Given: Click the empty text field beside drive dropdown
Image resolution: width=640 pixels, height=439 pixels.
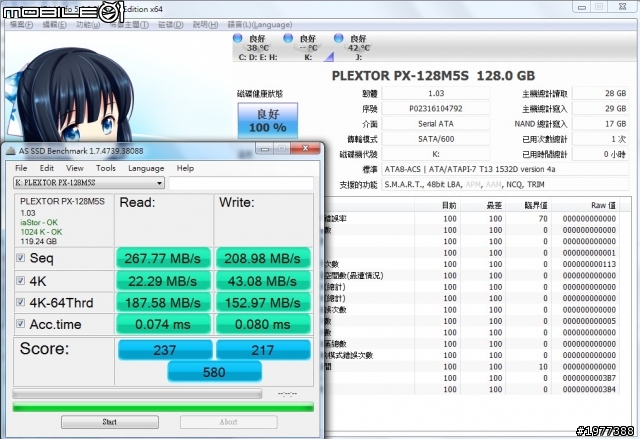Looking at the screenshot, I should (x=241, y=183).
